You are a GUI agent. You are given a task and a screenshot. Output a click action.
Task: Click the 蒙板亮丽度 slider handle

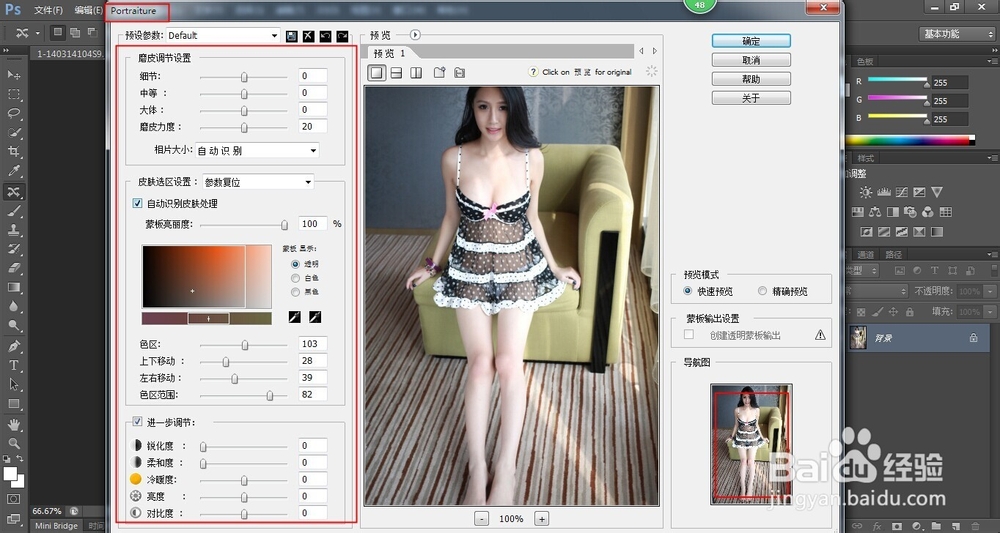(284, 224)
